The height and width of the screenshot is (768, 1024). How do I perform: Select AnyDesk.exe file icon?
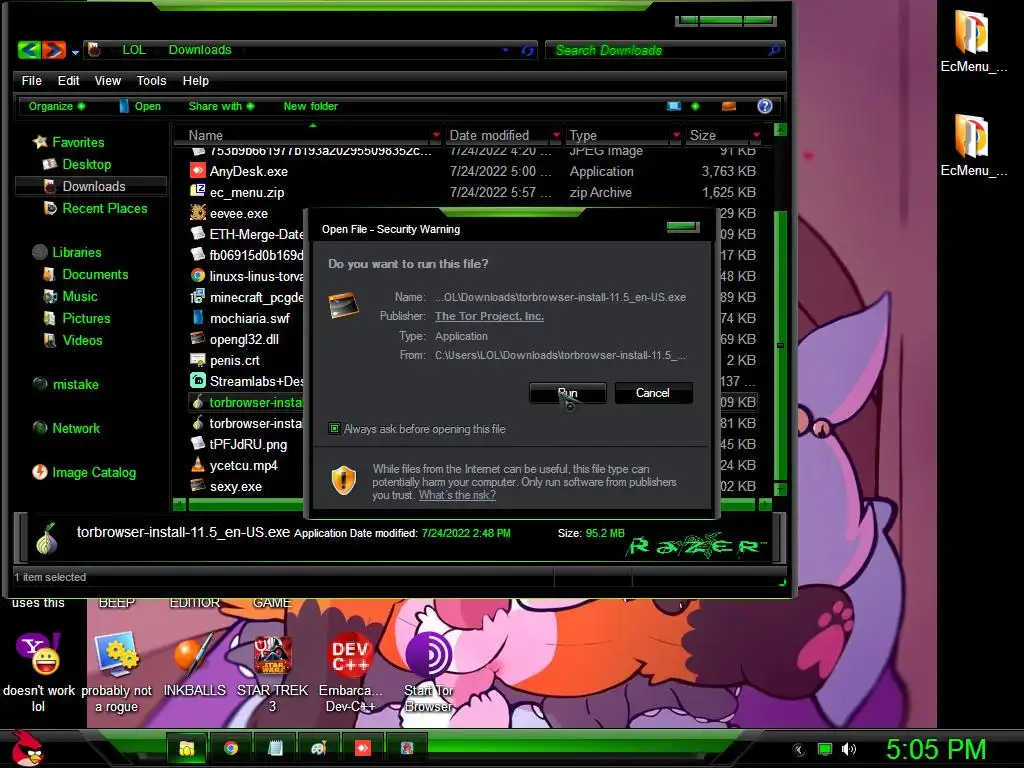click(198, 171)
